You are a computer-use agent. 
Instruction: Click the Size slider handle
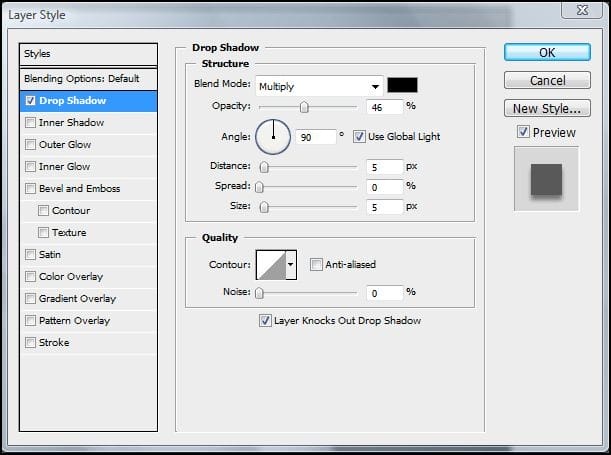tap(264, 207)
